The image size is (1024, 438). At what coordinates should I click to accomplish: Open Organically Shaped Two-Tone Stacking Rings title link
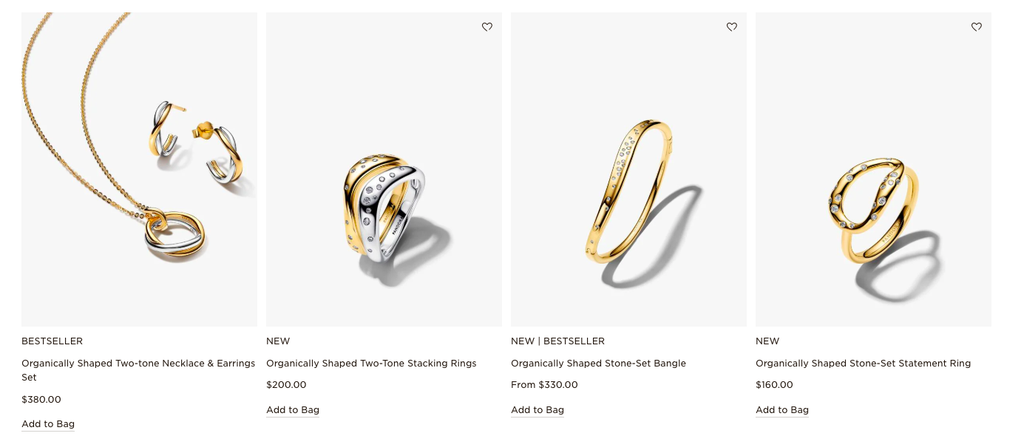click(x=371, y=364)
